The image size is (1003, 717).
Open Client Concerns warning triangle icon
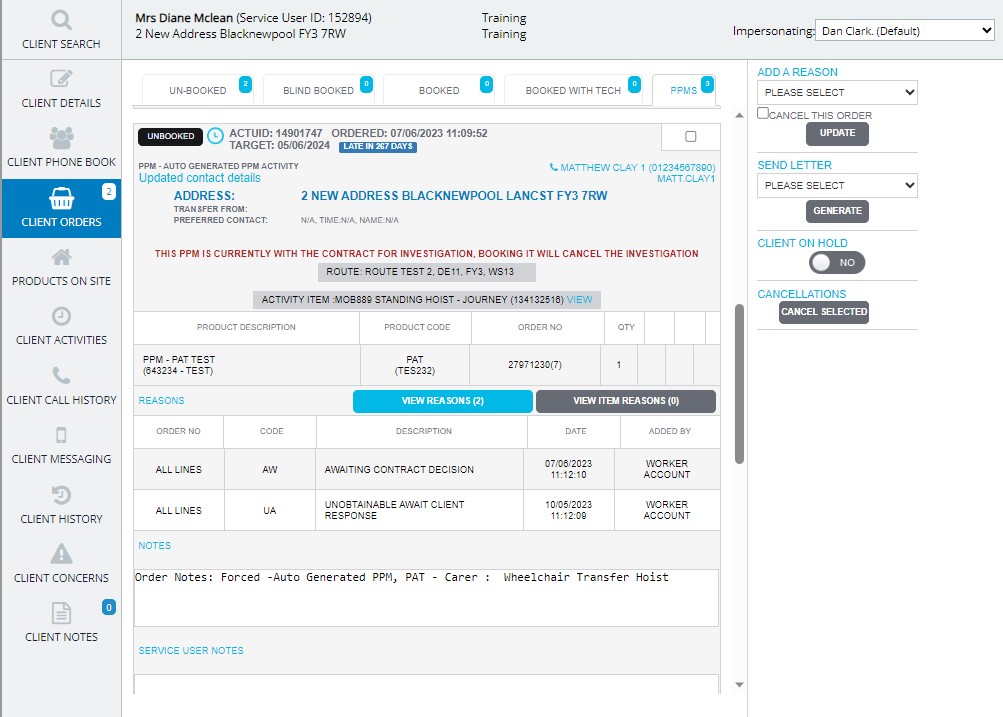[x=61, y=553]
